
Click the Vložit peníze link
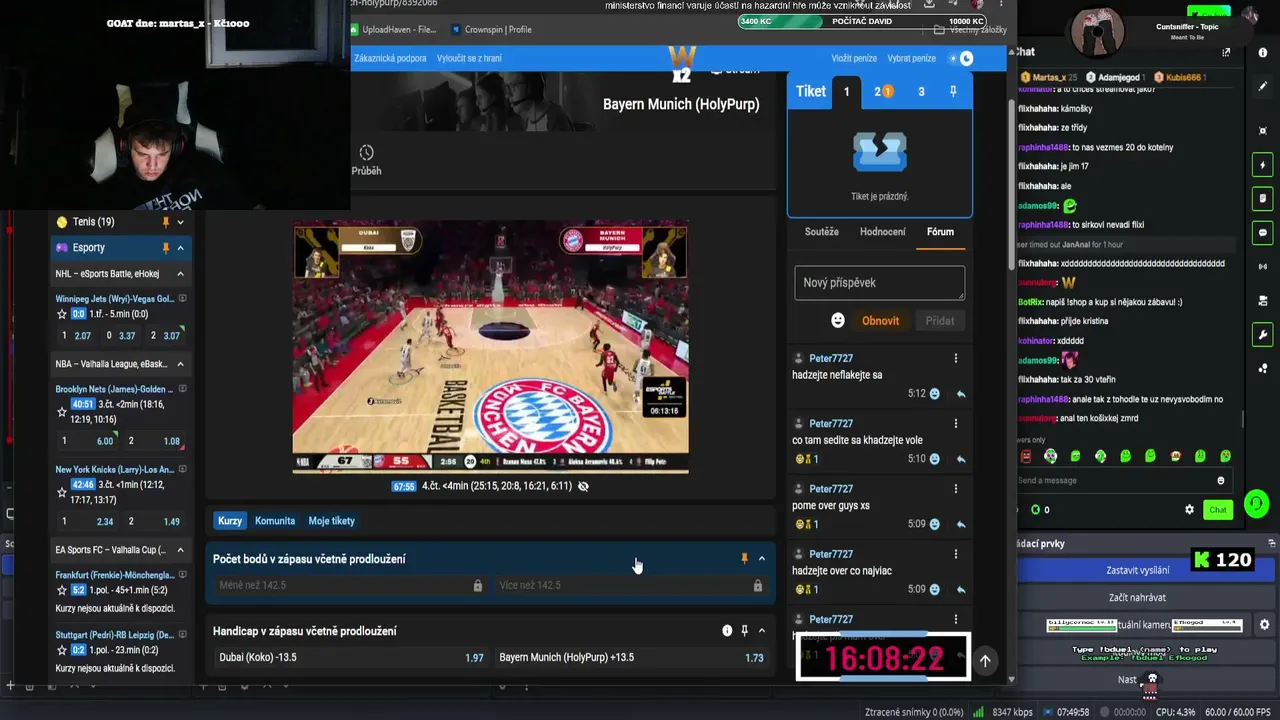854,58
